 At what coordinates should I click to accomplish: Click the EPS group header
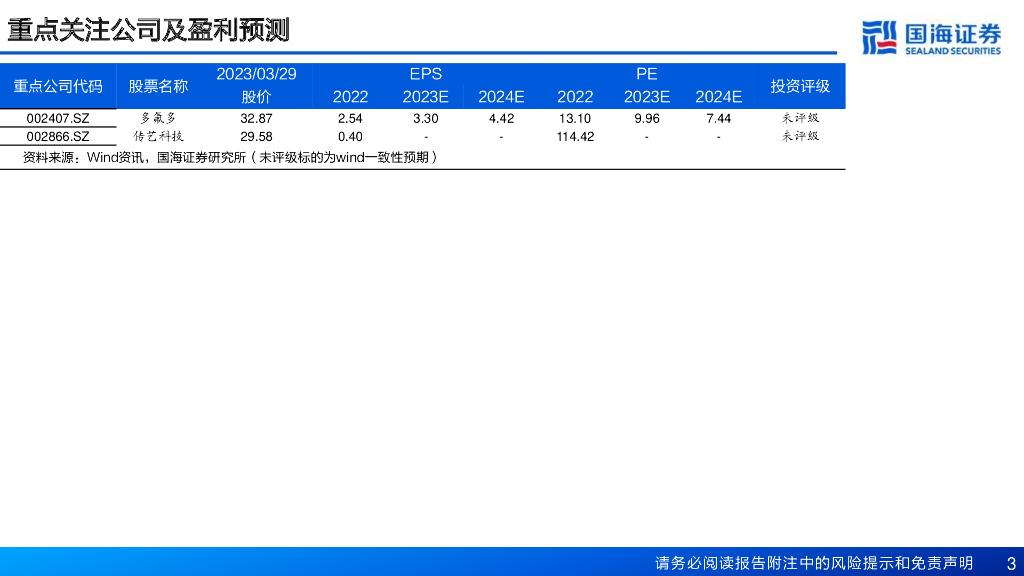[x=425, y=74]
